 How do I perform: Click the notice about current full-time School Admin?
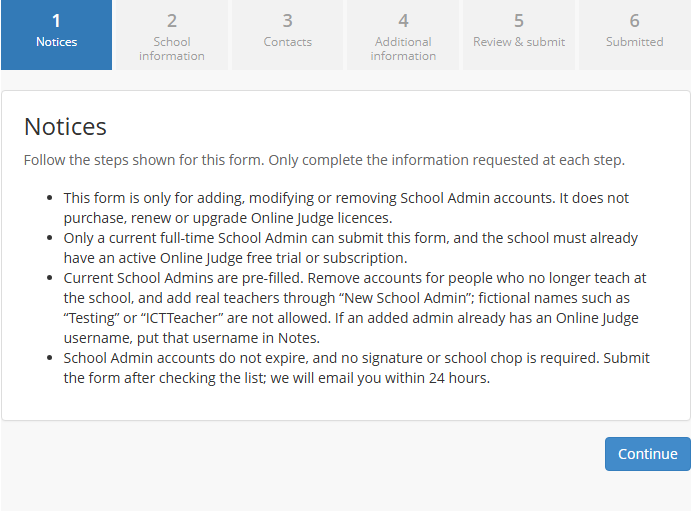[x=350, y=248]
